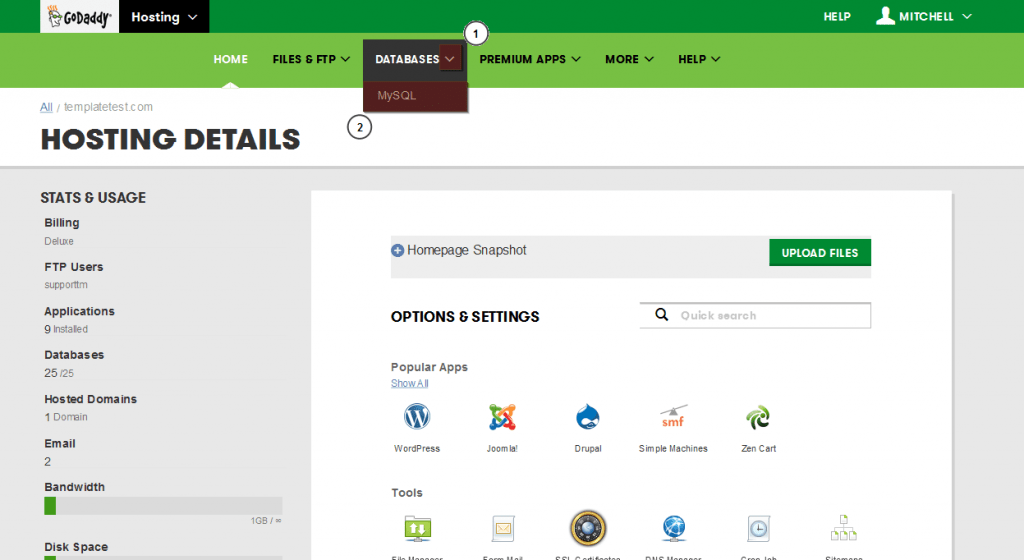Open the Simple Machines smf icon
The width and height of the screenshot is (1024, 560).
(673, 417)
